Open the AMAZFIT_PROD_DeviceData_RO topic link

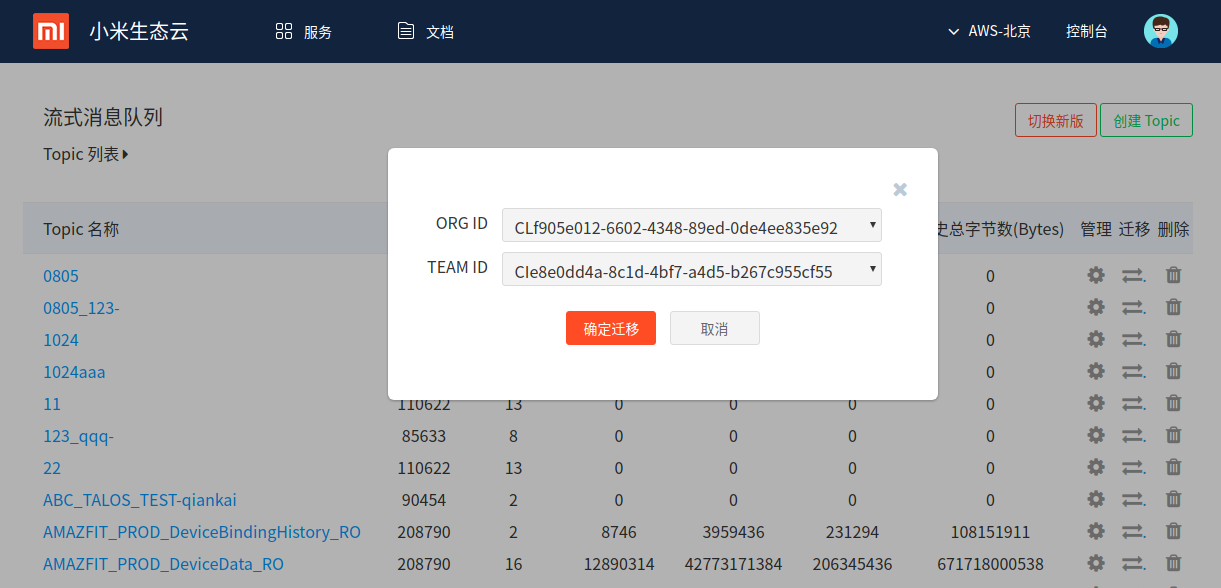point(163,564)
